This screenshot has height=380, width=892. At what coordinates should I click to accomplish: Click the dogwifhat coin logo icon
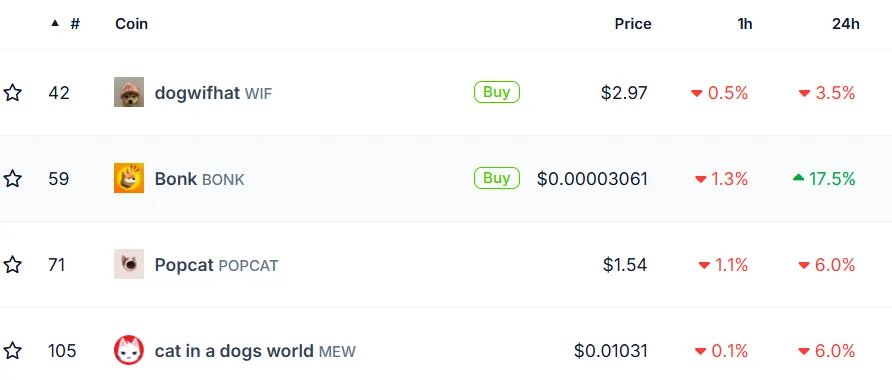click(x=129, y=92)
